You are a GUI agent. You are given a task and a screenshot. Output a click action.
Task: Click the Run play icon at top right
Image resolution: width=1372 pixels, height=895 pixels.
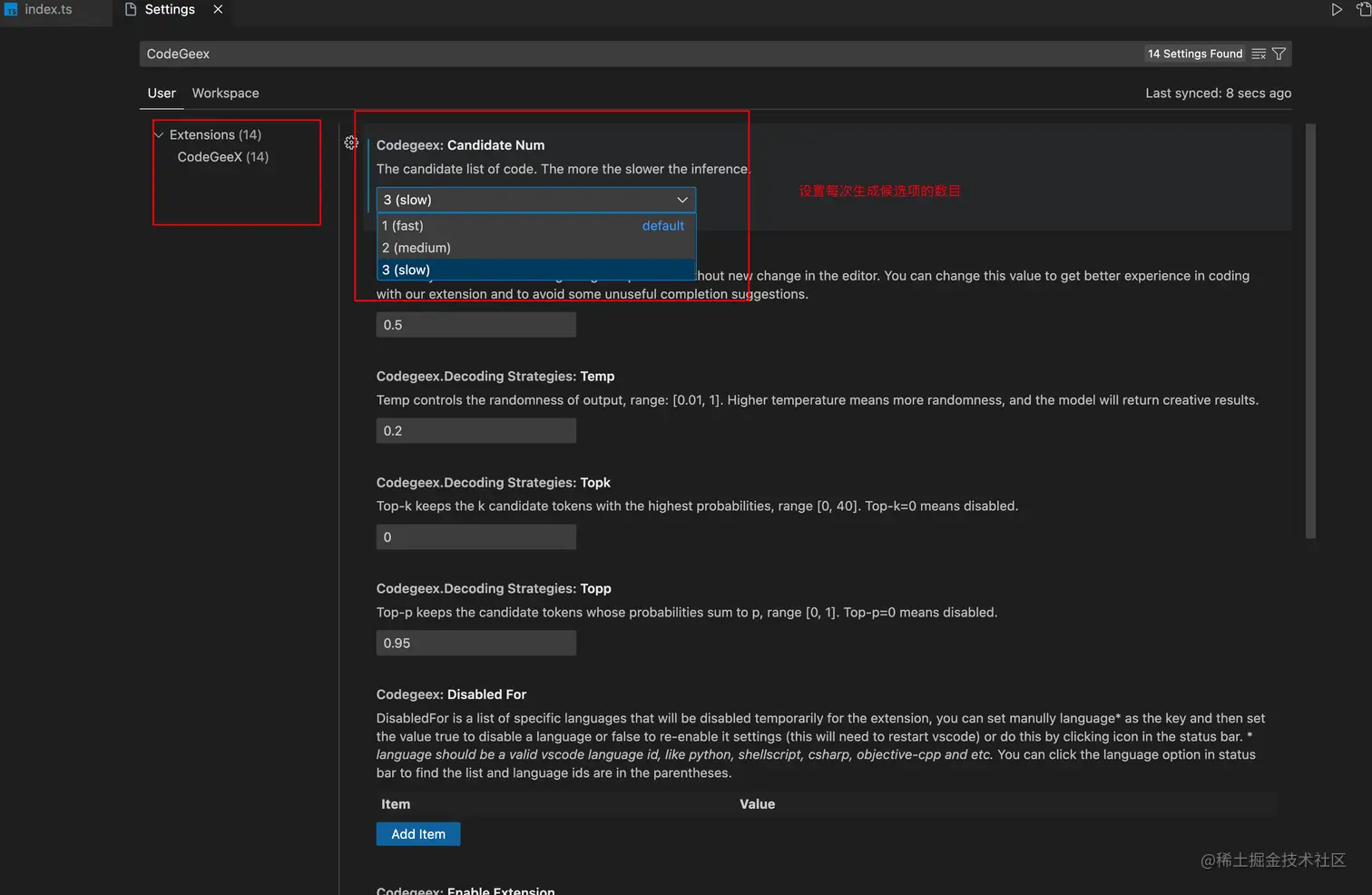(x=1337, y=10)
